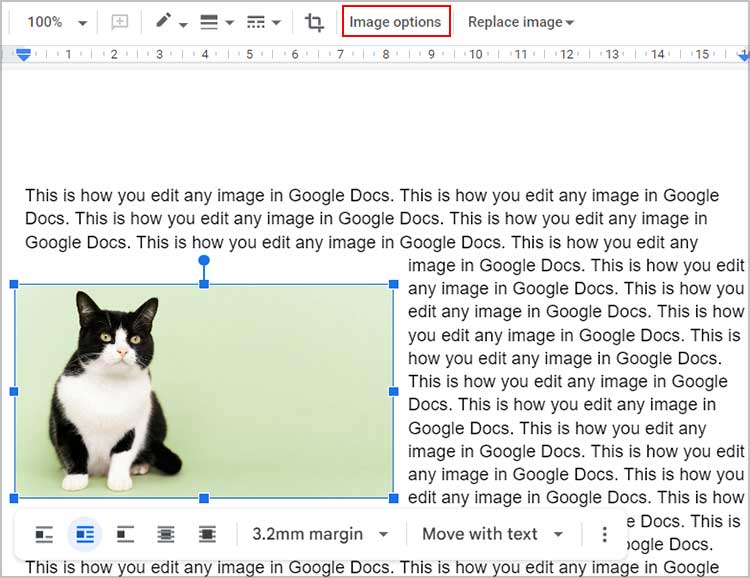Open the border weight options
Viewport: 750px width, 578px height.
[213, 22]
